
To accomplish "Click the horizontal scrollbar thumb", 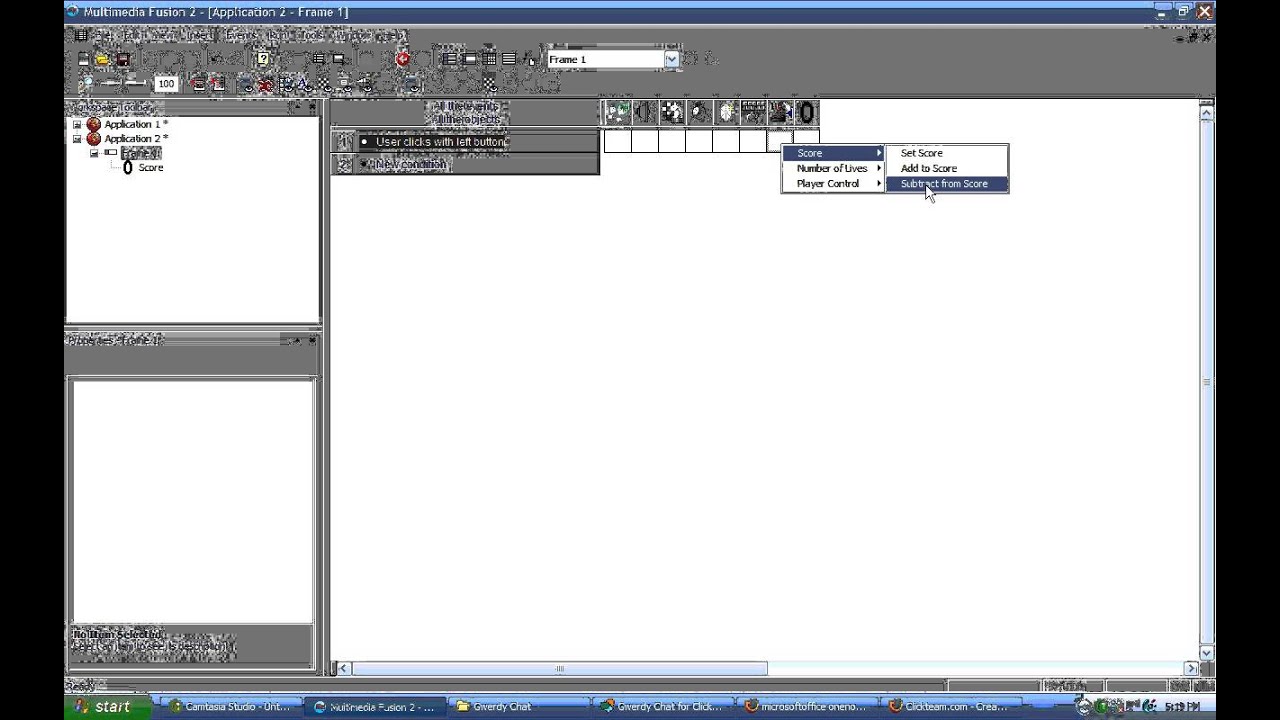I will pyautogui.click(x=559, y=668).
